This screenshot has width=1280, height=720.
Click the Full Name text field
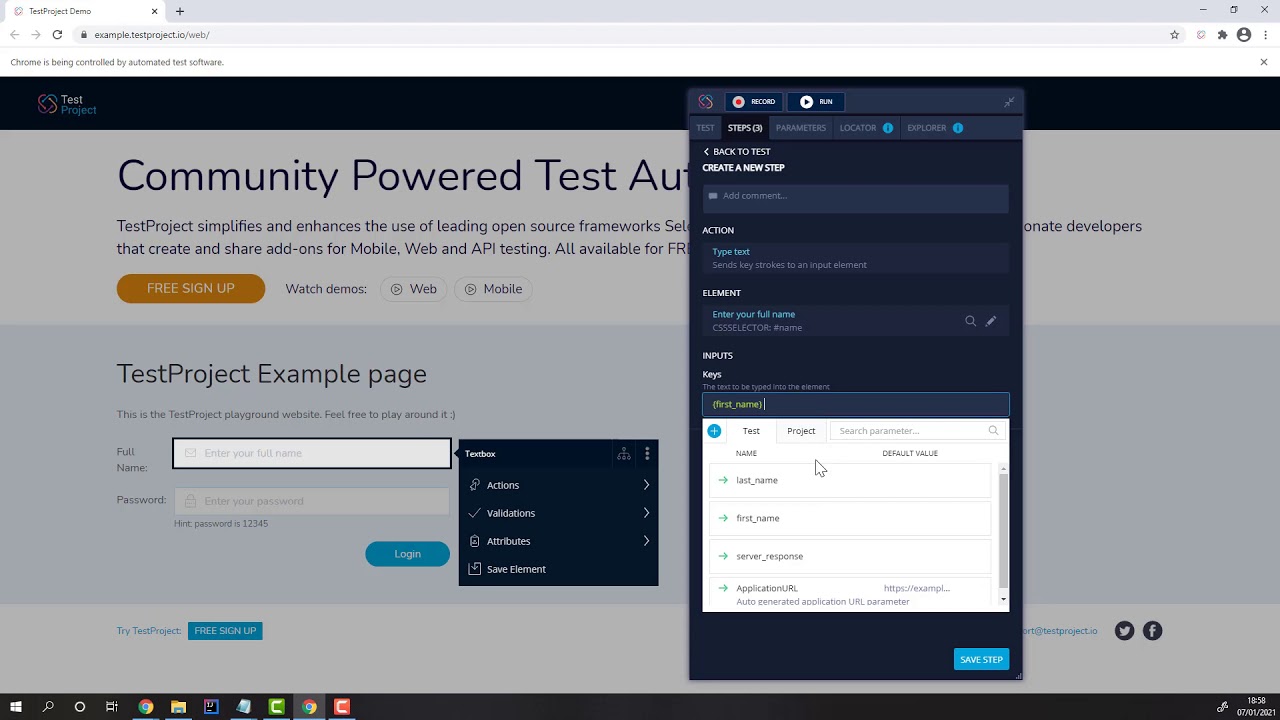(x=312, y=453)
